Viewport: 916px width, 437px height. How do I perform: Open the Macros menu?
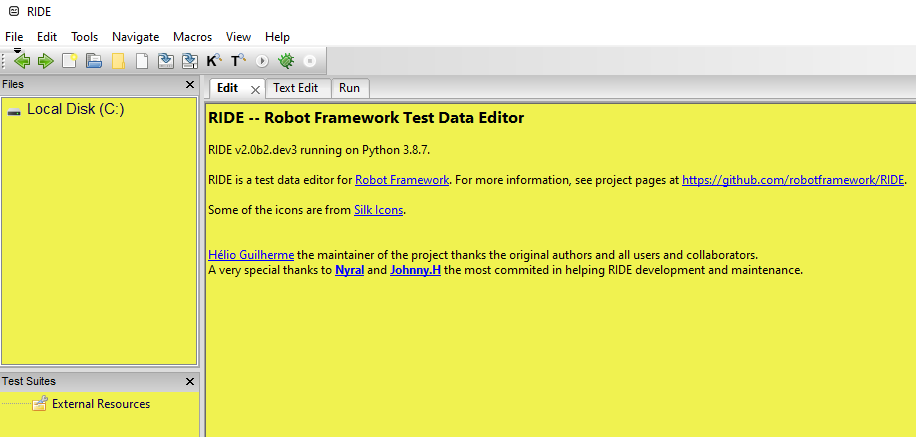click(192, 37)
